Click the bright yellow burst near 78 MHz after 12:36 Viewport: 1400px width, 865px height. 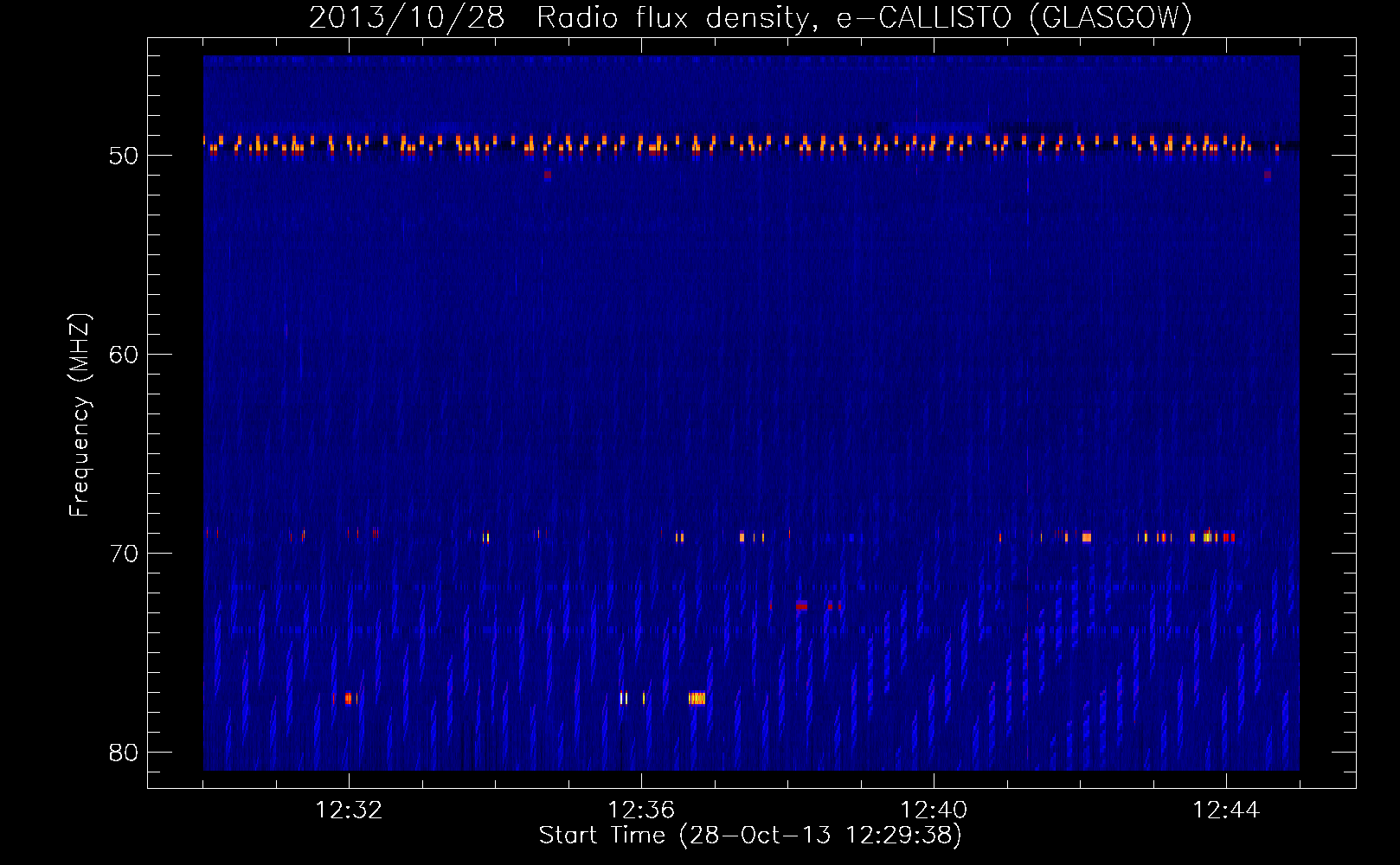pyautogui.click(x=697, y=698)
